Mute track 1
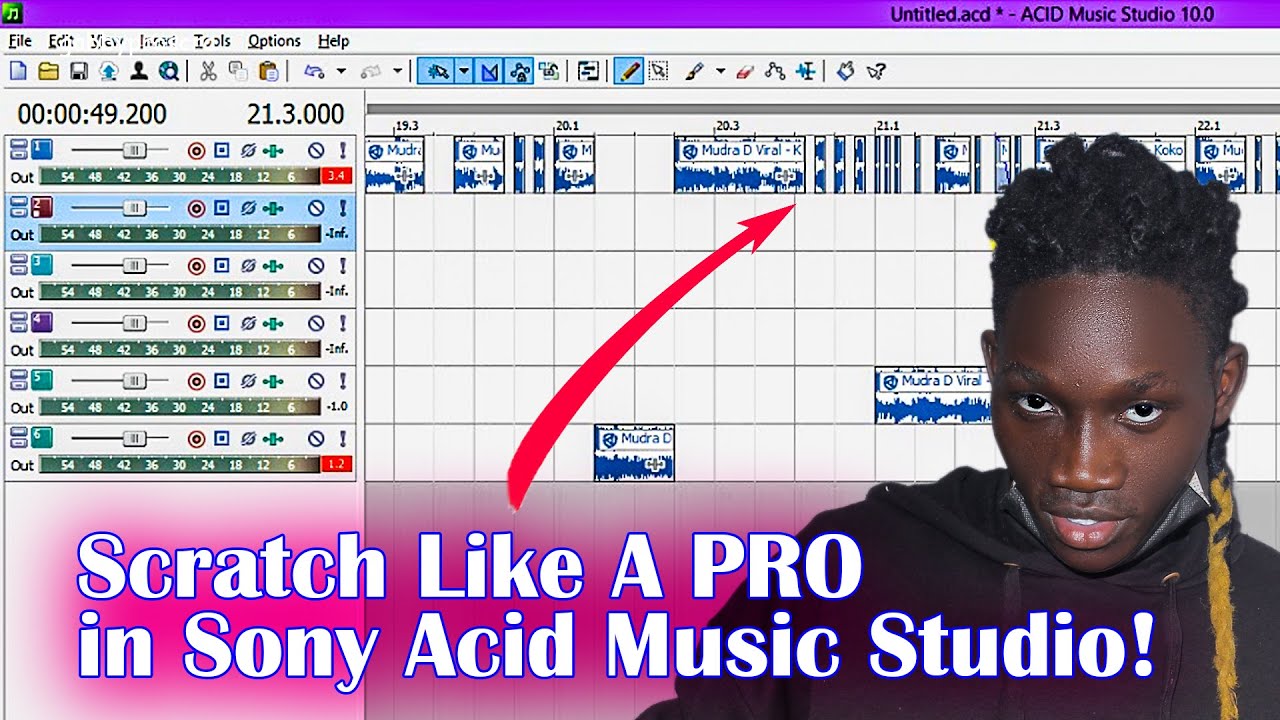This screenshot has width=1280, height=720. click(x=316, y=151)
